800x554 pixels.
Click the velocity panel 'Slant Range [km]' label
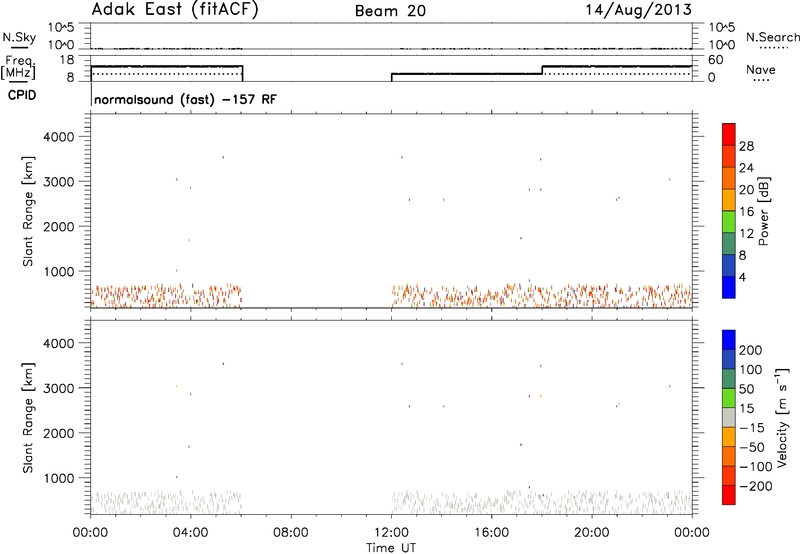click(x=28, y=418)
